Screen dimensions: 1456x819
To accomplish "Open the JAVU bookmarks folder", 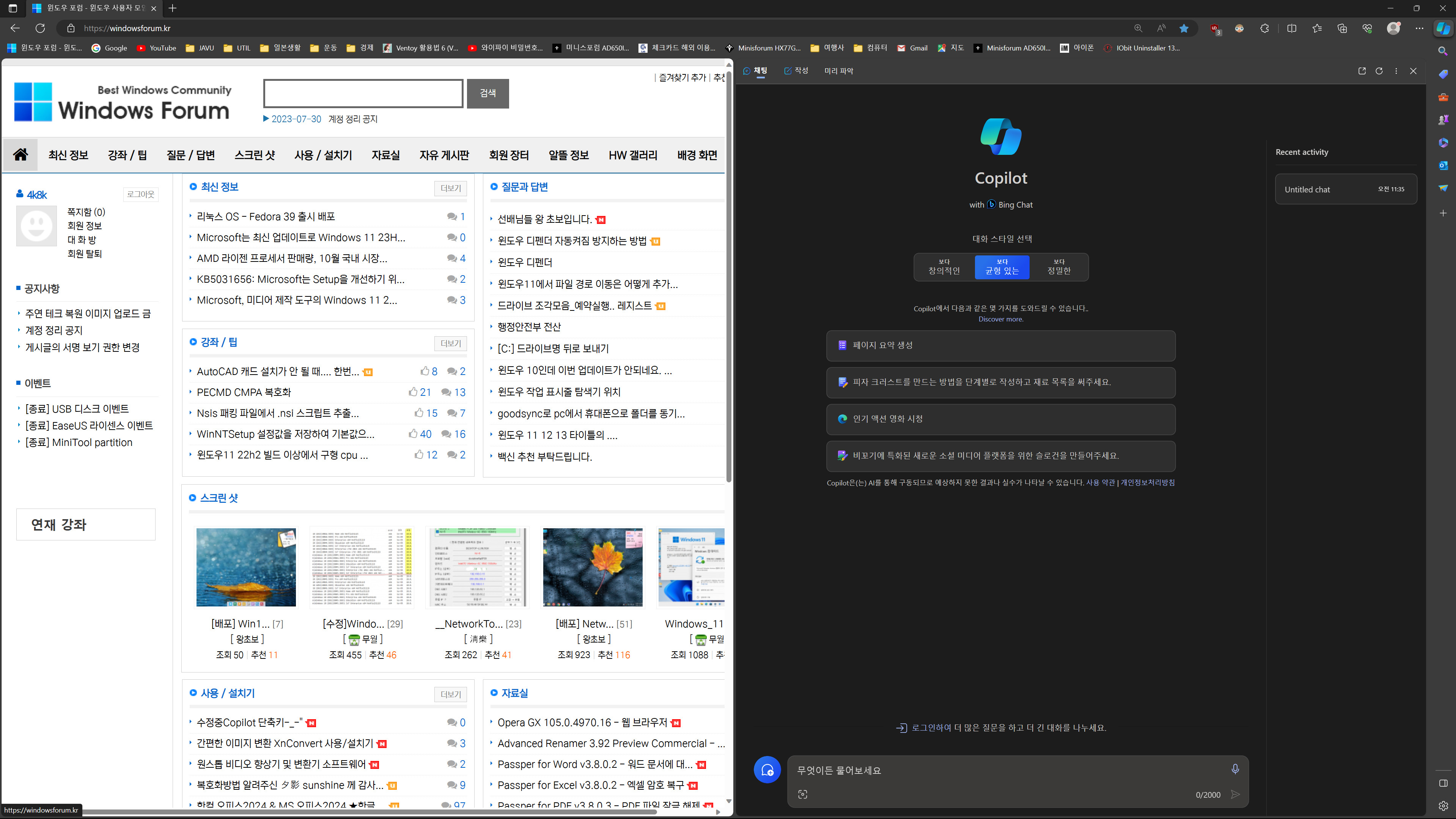I will click(x=200, y=48).
